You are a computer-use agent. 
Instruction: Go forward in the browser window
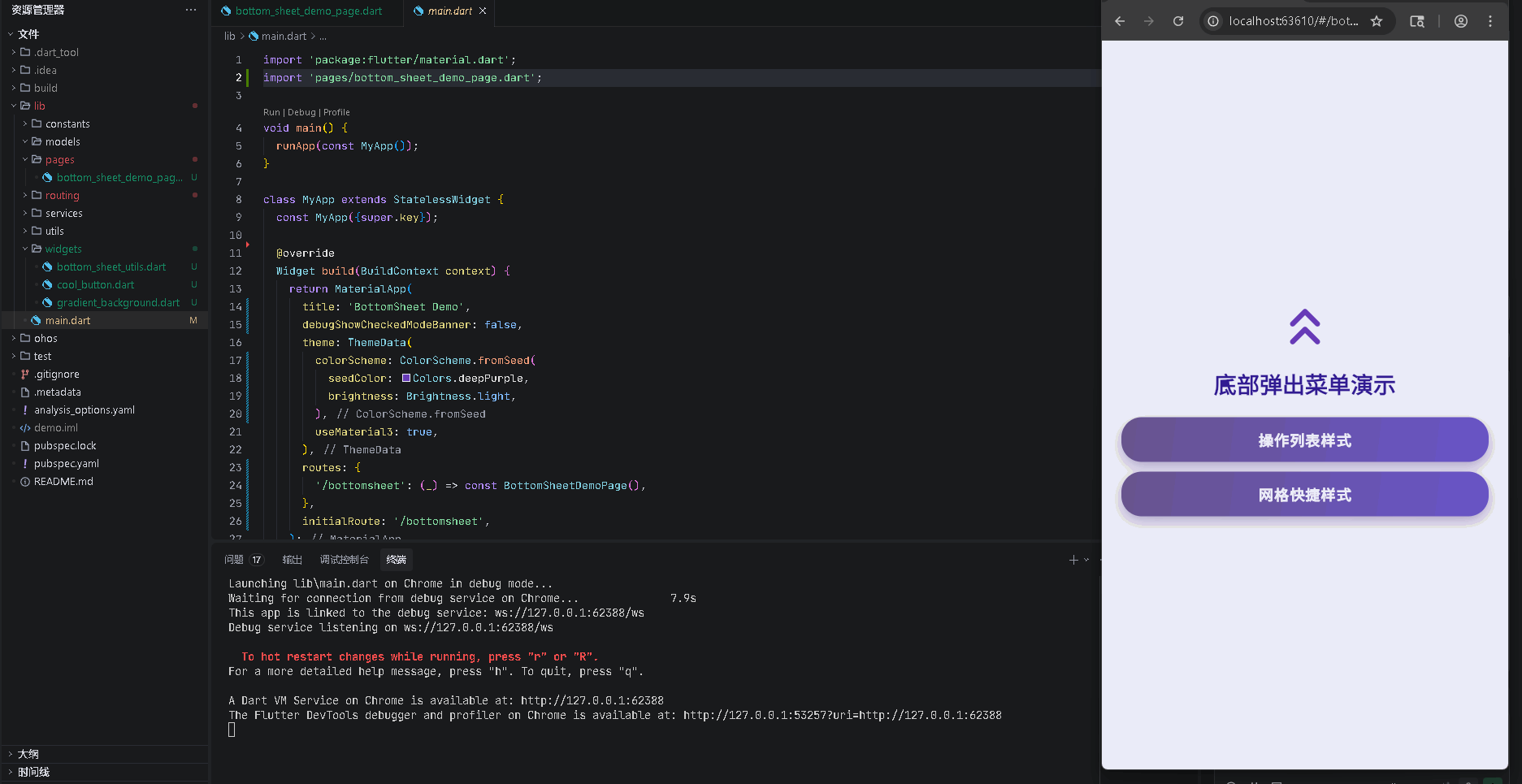pyautogui.click(x=1149, y=21)
